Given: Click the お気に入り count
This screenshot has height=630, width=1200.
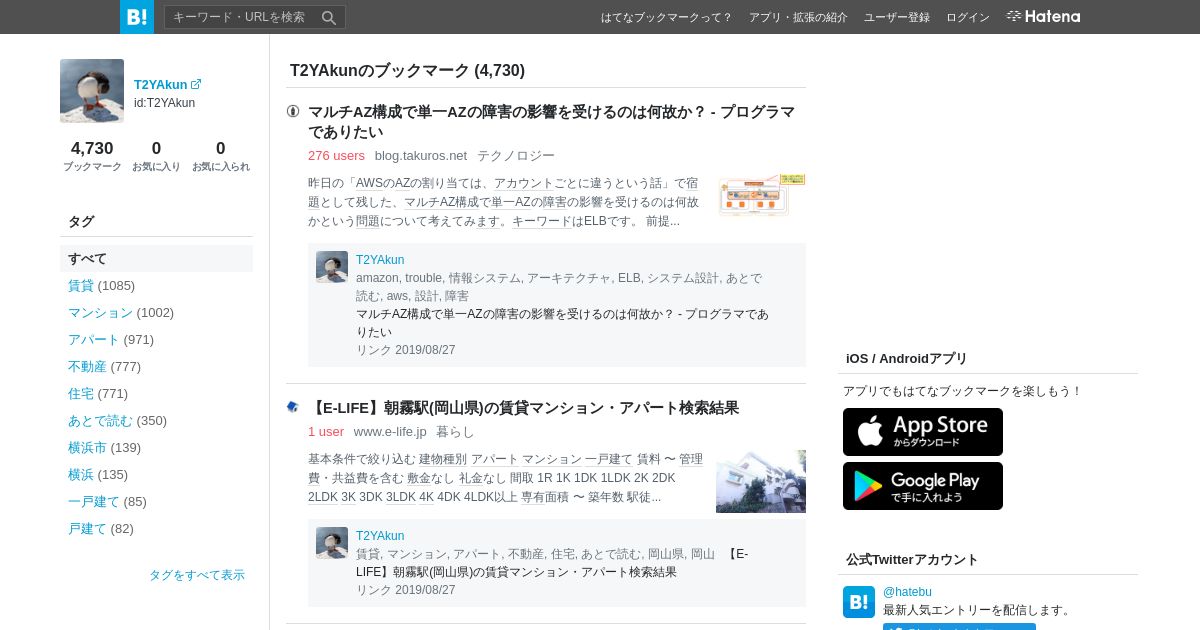Looking at the screenshot, I should [156, 155].
